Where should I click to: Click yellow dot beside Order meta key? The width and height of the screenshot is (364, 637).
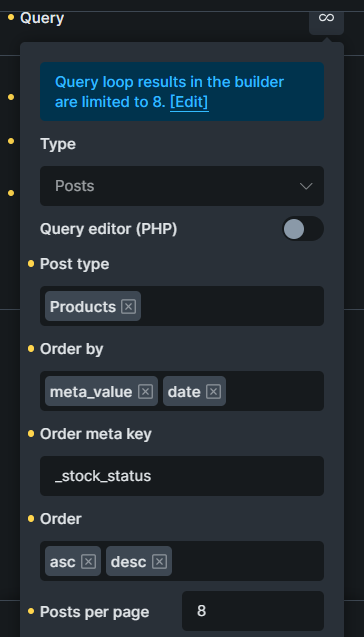31,434
